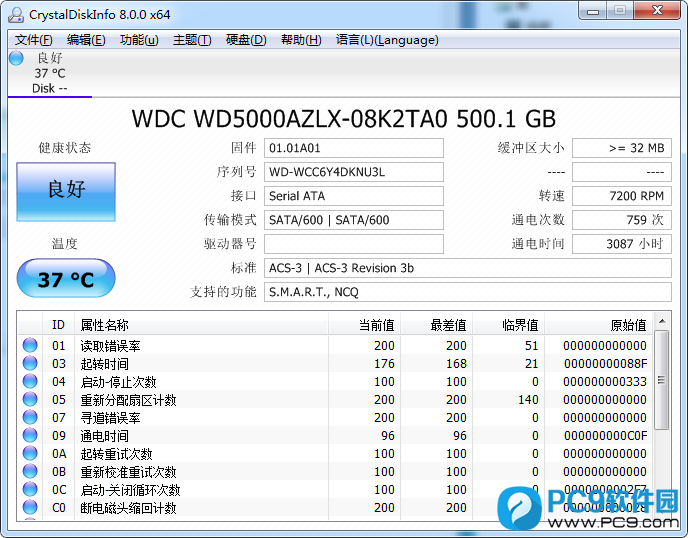
Task: Click the blue disk status orb at top
Action: pyautogui.click(x=16, y=58)
